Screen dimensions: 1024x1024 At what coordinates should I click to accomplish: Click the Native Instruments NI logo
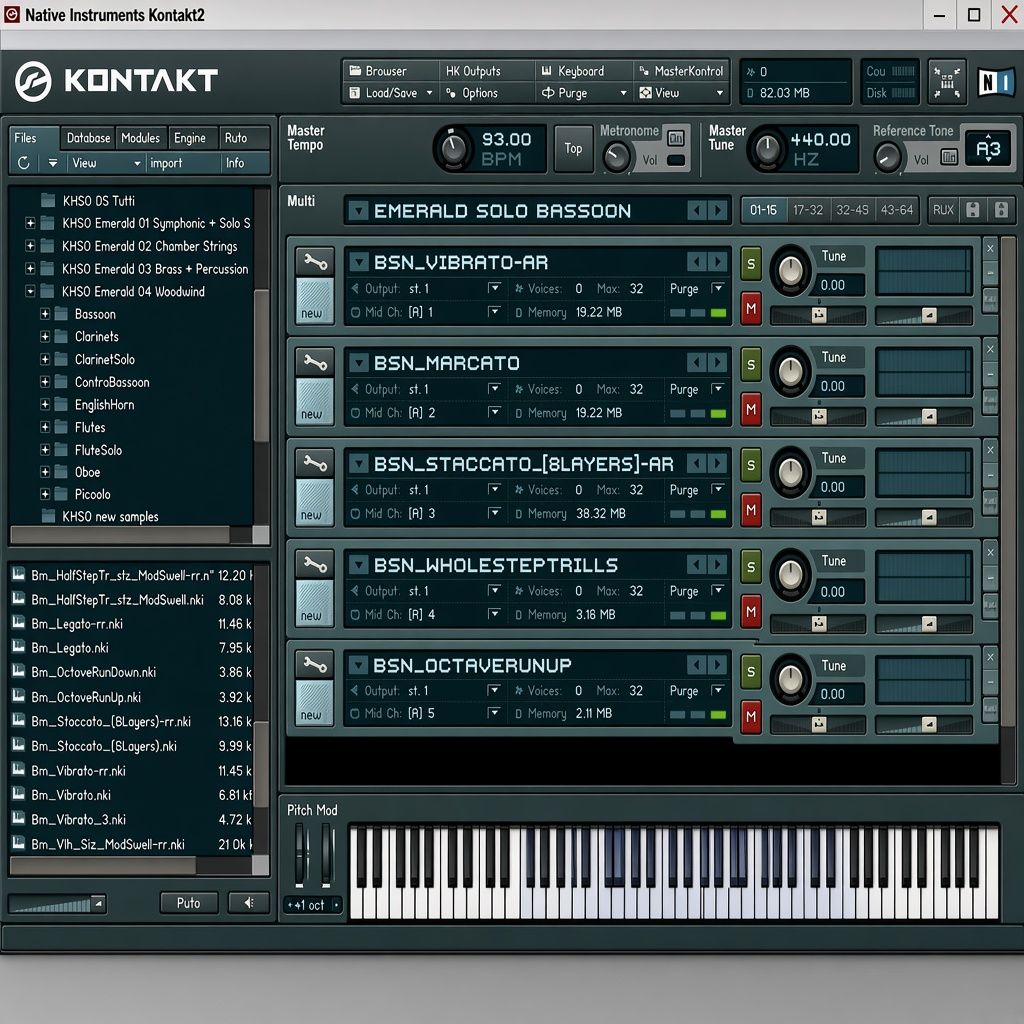click(x=996, y=82)
